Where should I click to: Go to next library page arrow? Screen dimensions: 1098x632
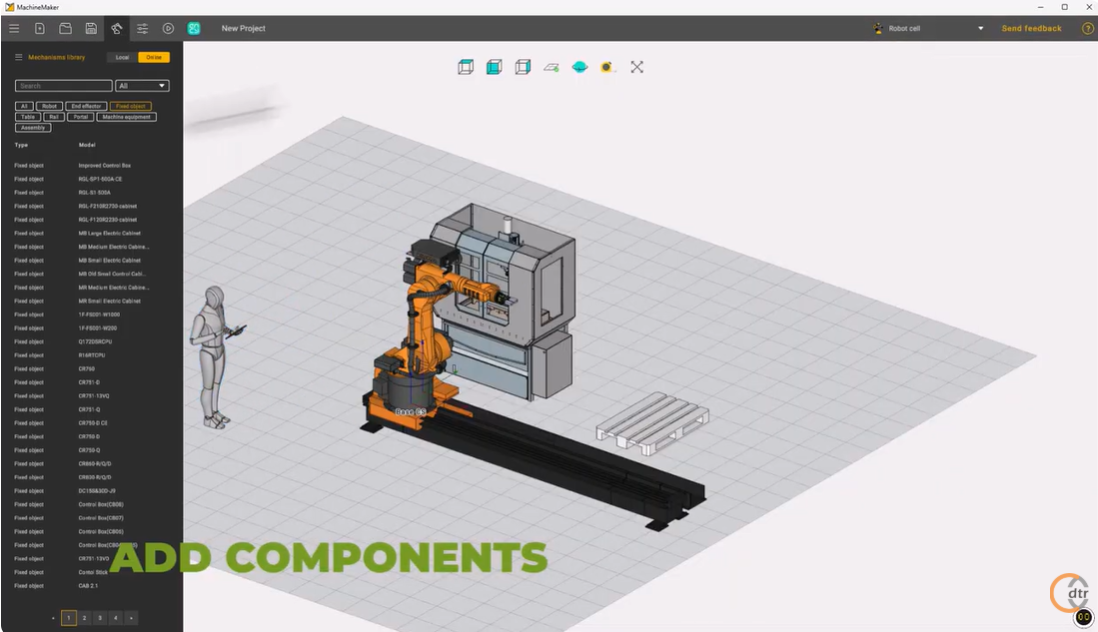[x=131, y=618]
